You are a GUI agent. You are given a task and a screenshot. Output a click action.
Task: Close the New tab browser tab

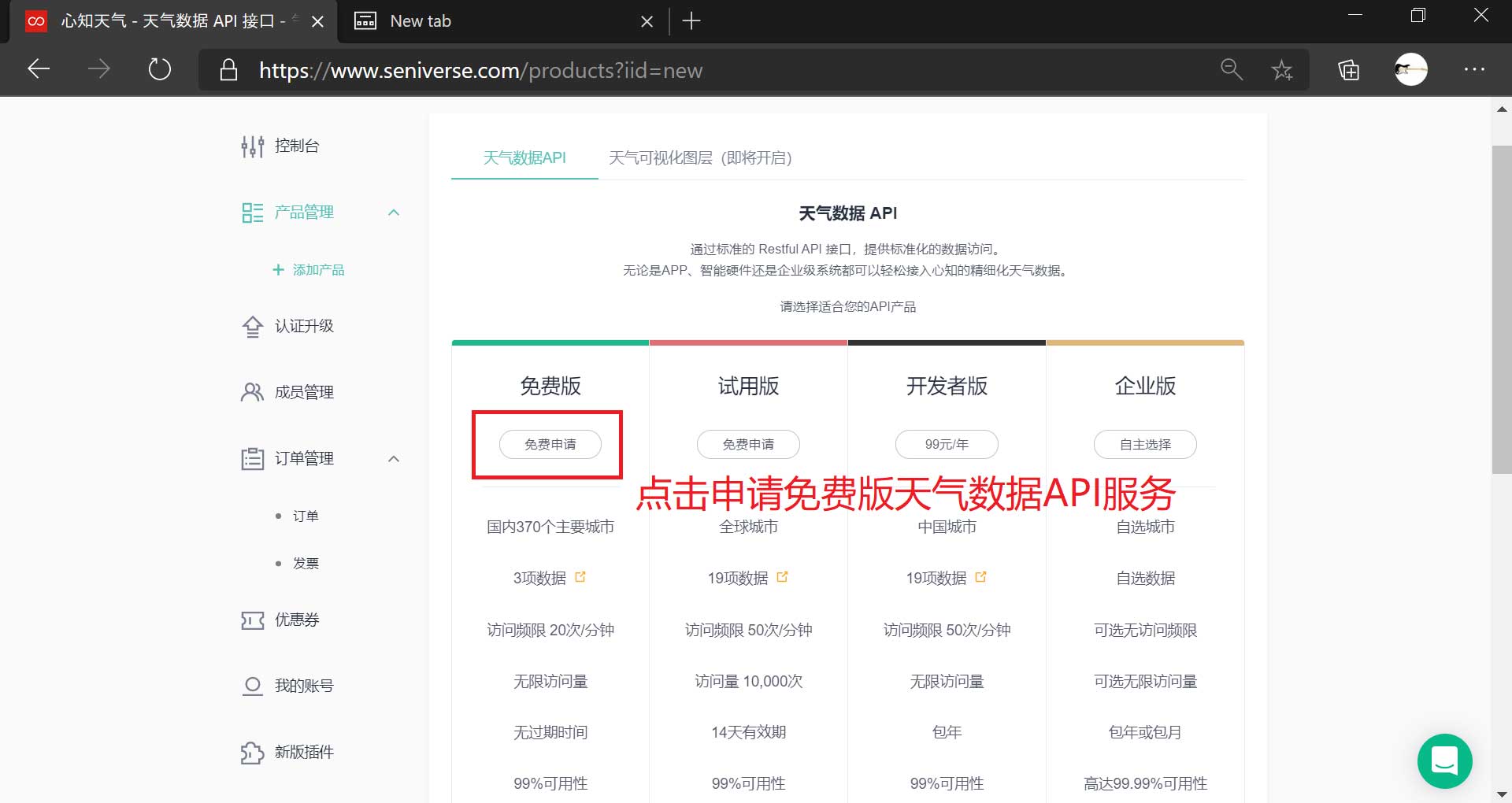(647, 21)
